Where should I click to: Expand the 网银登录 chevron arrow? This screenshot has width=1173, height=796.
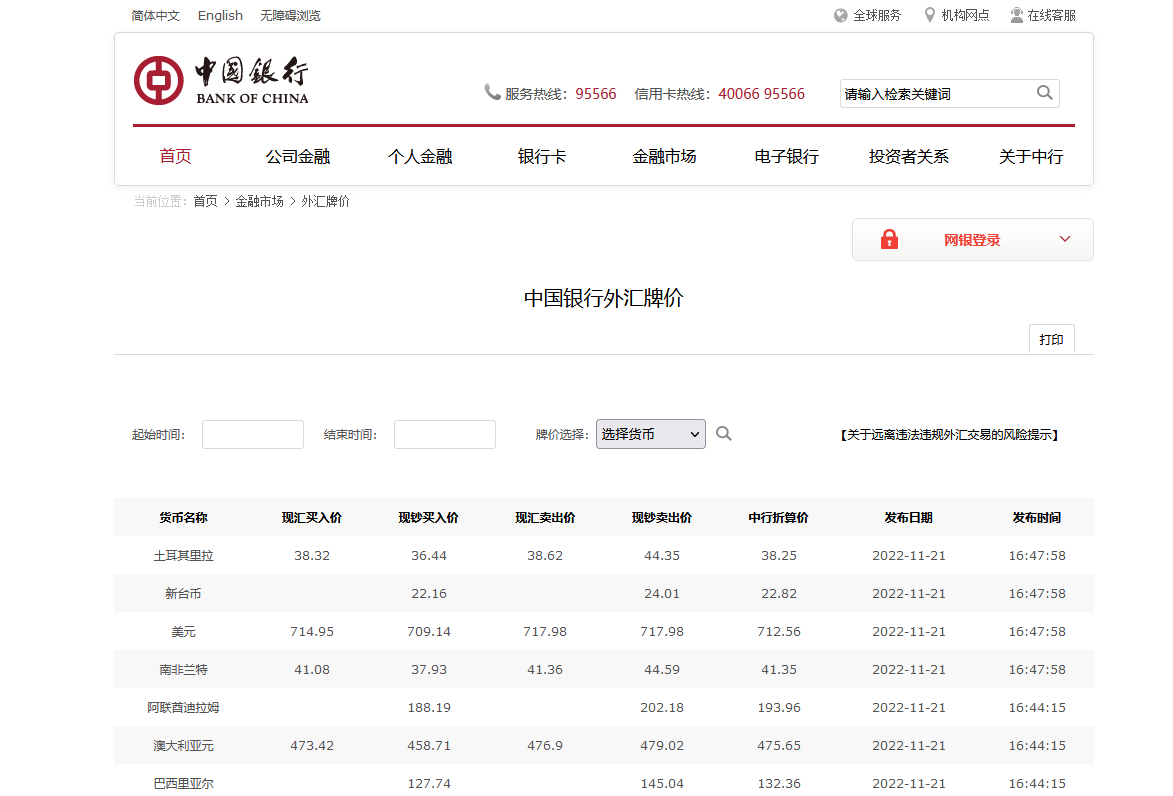1065,239
